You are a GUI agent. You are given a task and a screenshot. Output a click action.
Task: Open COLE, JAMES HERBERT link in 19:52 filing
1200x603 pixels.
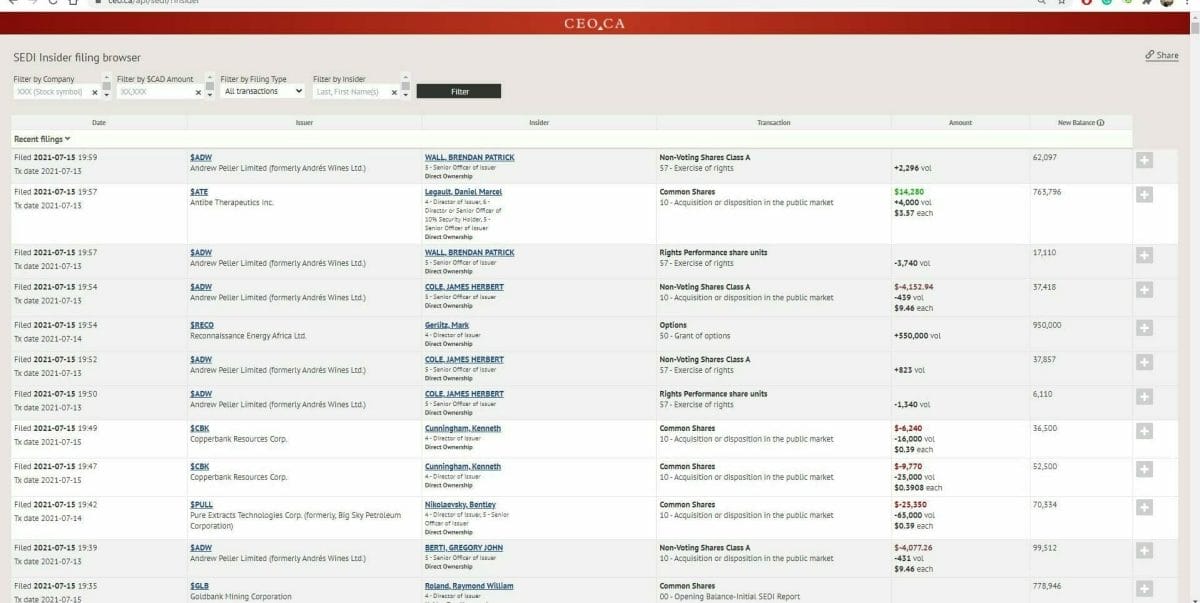pyautogui.click(x=464, y=359)
